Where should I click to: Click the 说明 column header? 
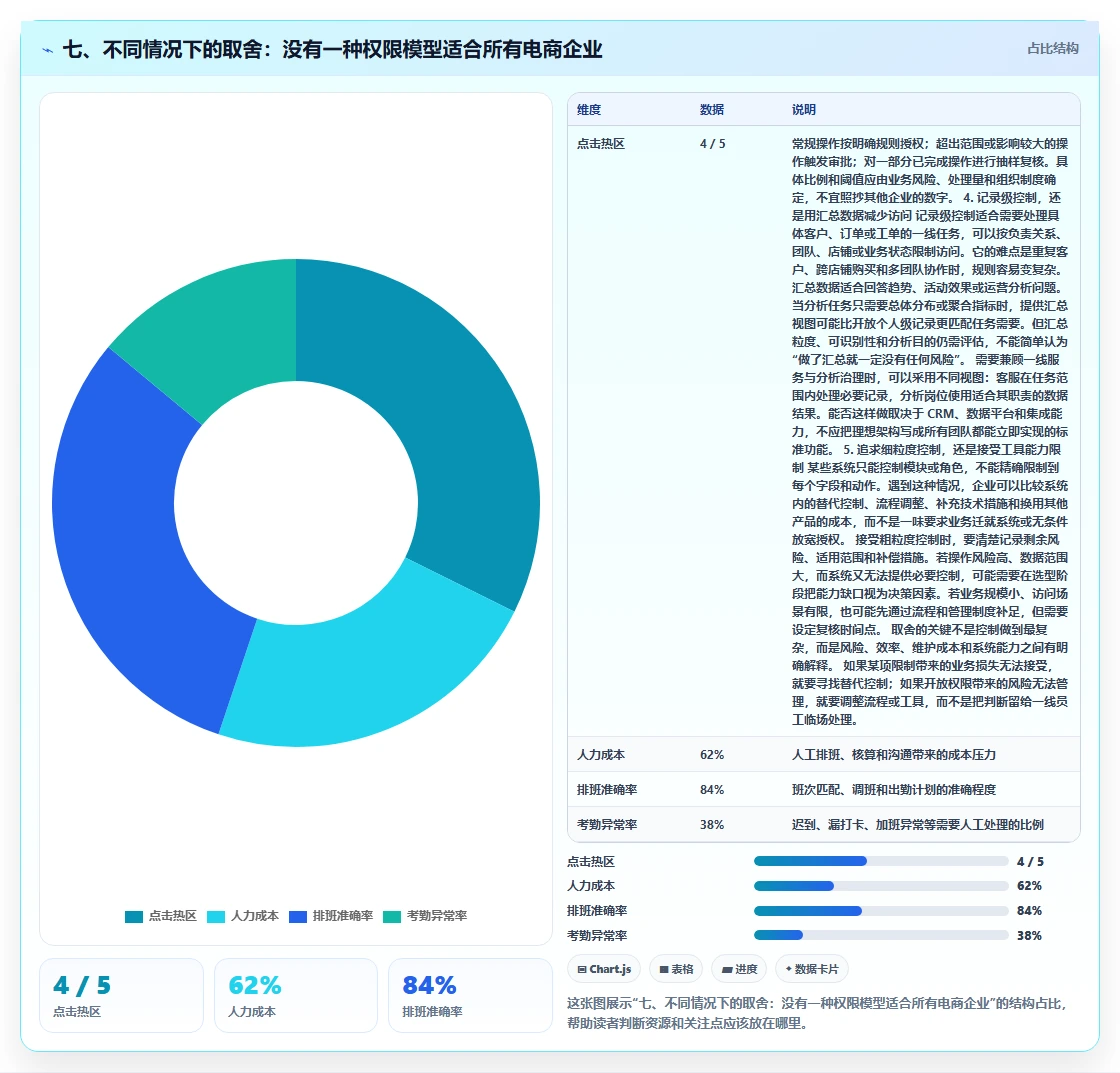click(804, 110)
